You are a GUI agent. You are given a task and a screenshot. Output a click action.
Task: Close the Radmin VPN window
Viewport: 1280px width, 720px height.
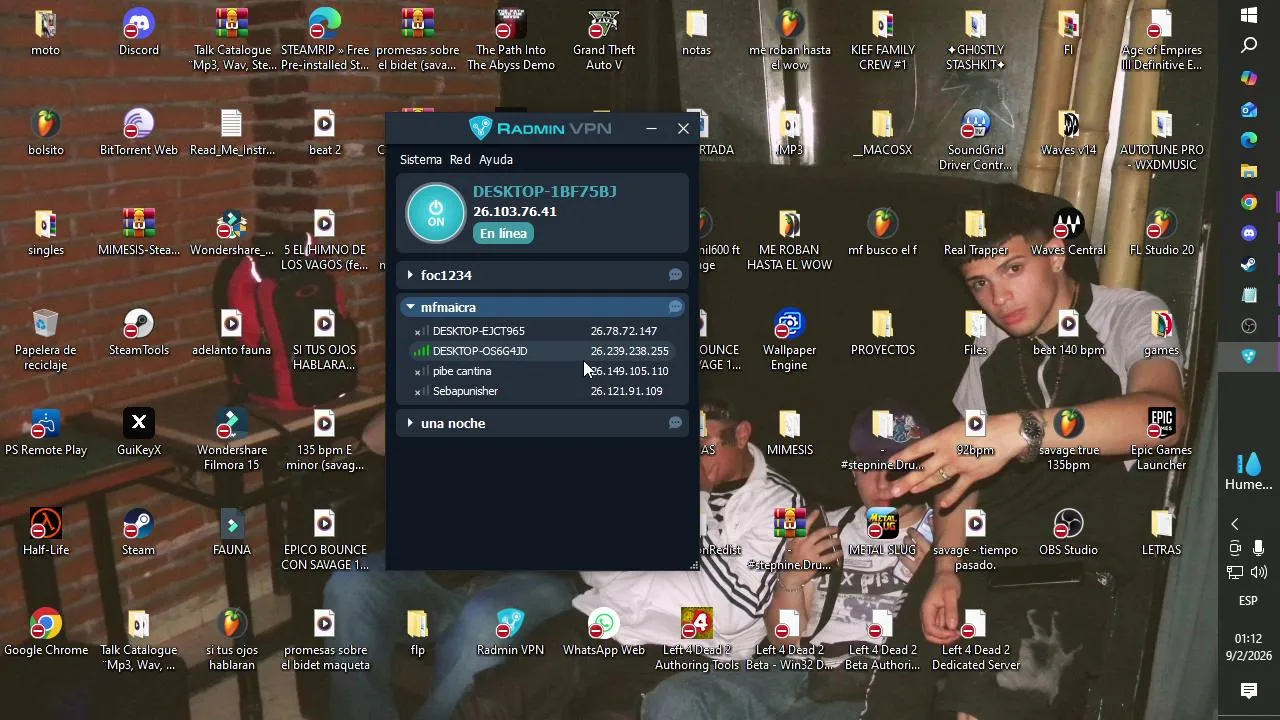point(683,128)
